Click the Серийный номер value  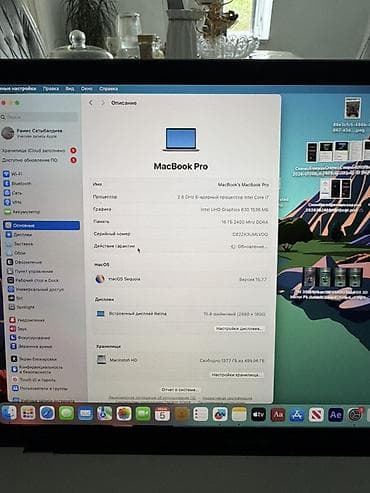click(x=250, y=234)
